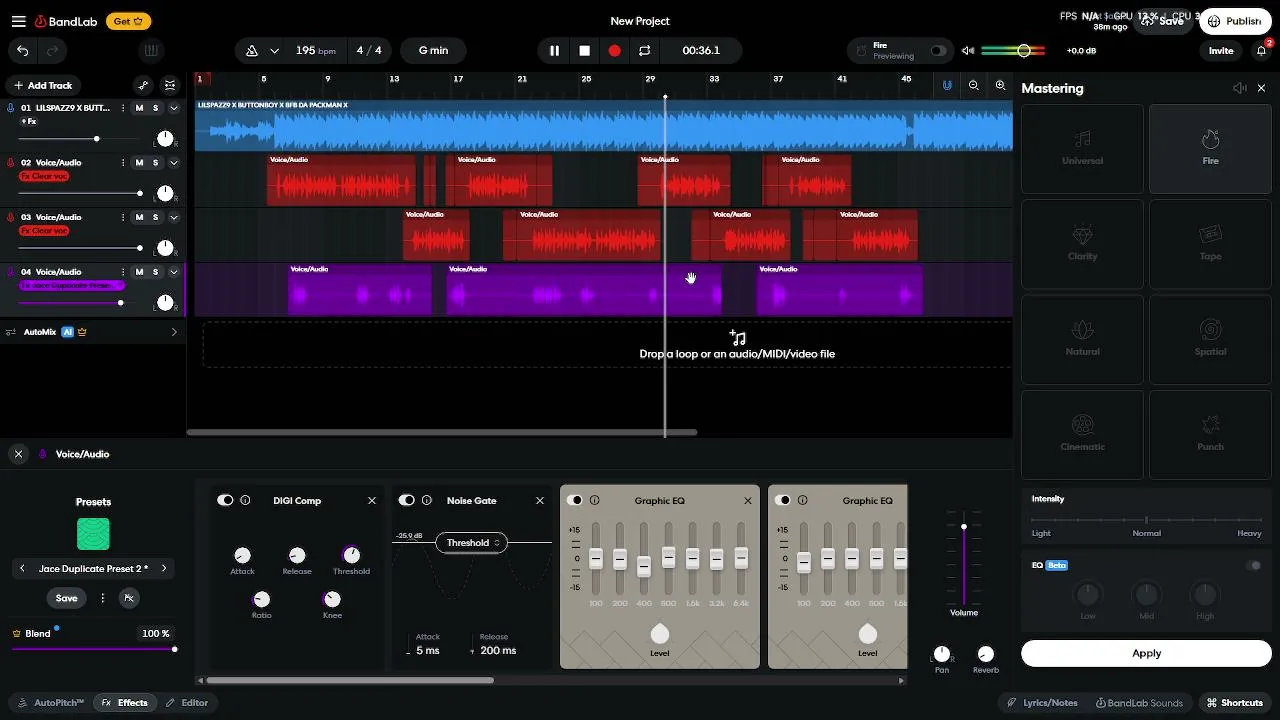Expand track 04 options chevron
Screen dimensions: 1280x720
click(173, 272)
